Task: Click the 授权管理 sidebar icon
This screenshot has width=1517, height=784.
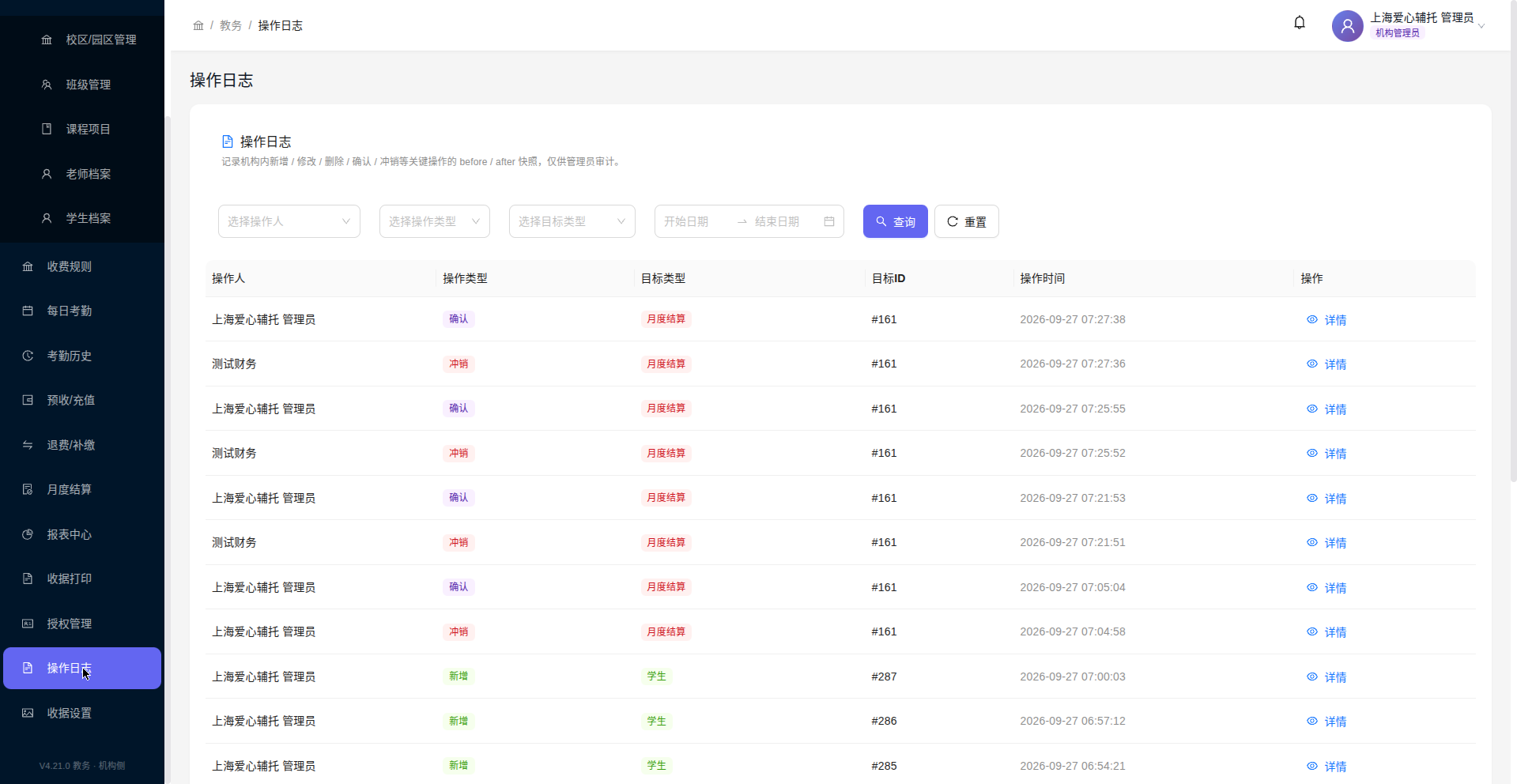Action: click(x=28, y=624)
